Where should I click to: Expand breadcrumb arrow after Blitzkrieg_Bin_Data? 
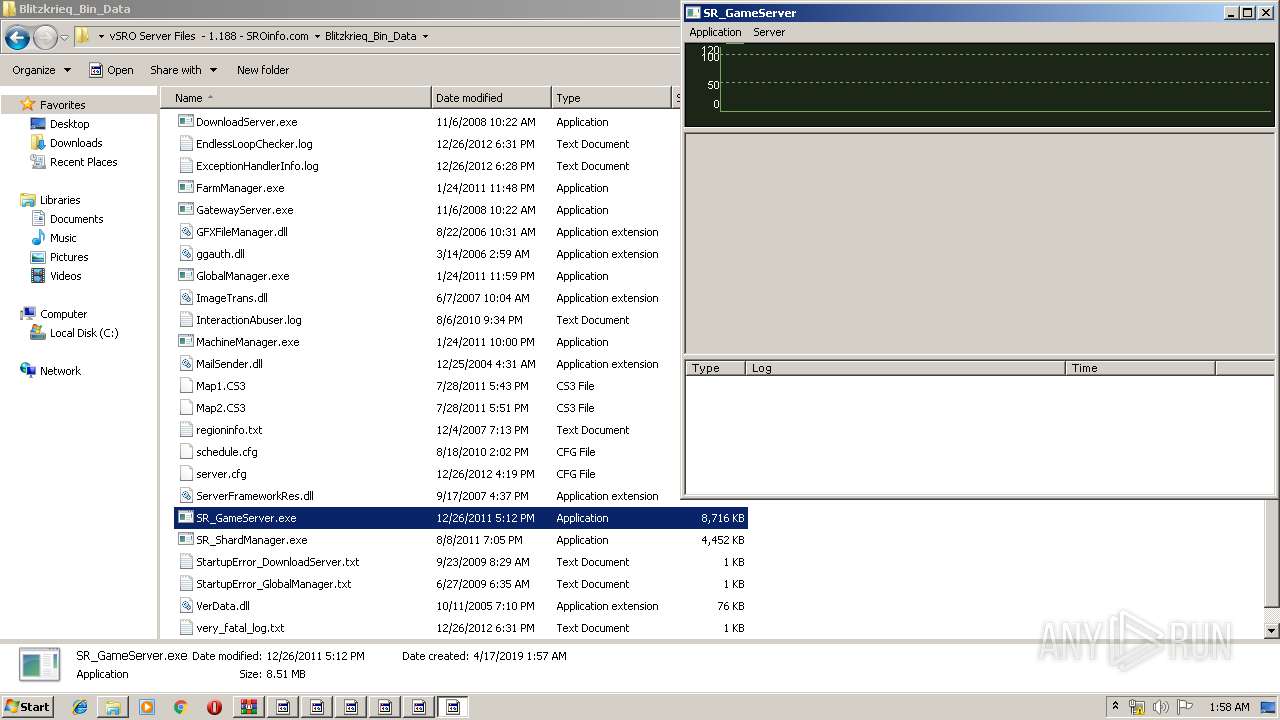pyautogui.click(x=425, y=36)
